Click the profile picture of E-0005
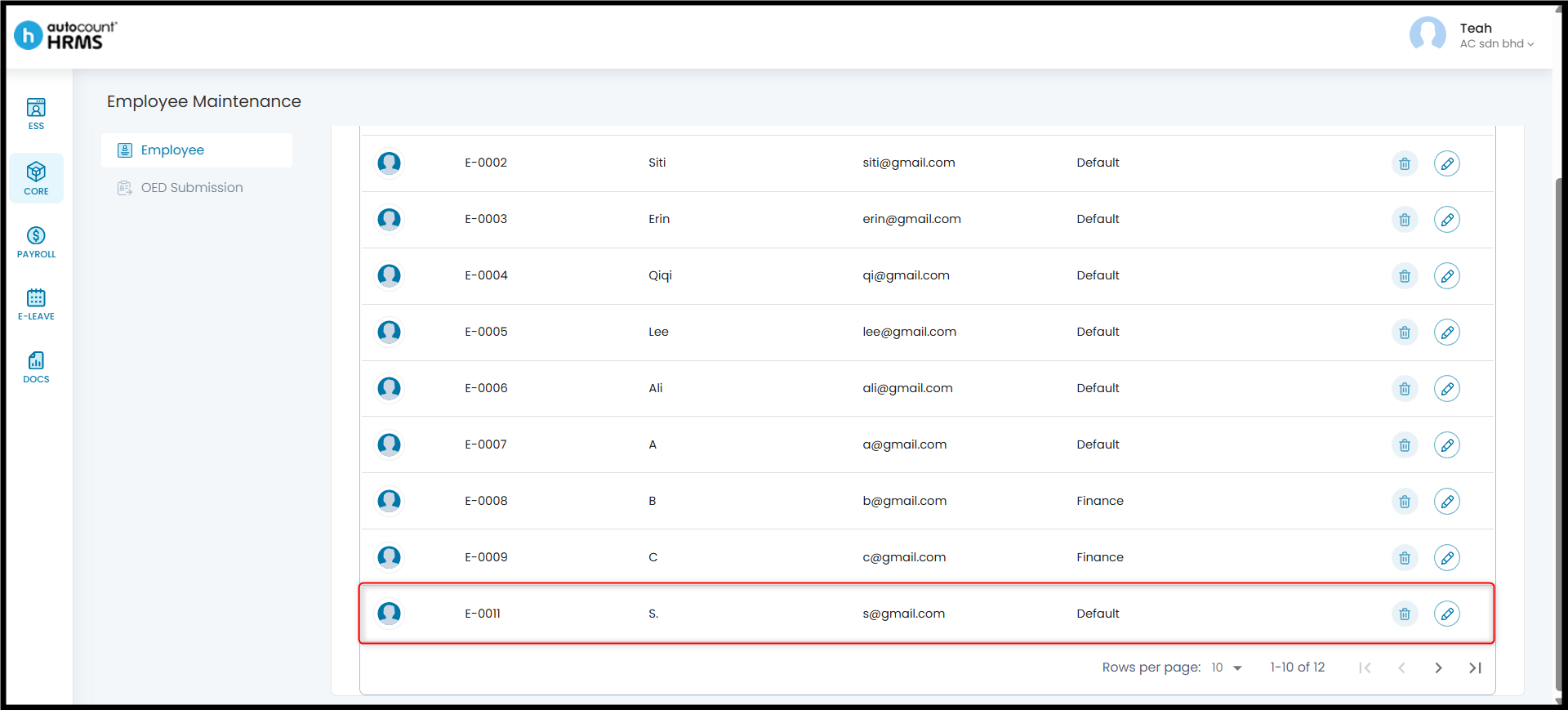Image resolution: width=1568 pixels, height=710 pixels. [390, 333]
